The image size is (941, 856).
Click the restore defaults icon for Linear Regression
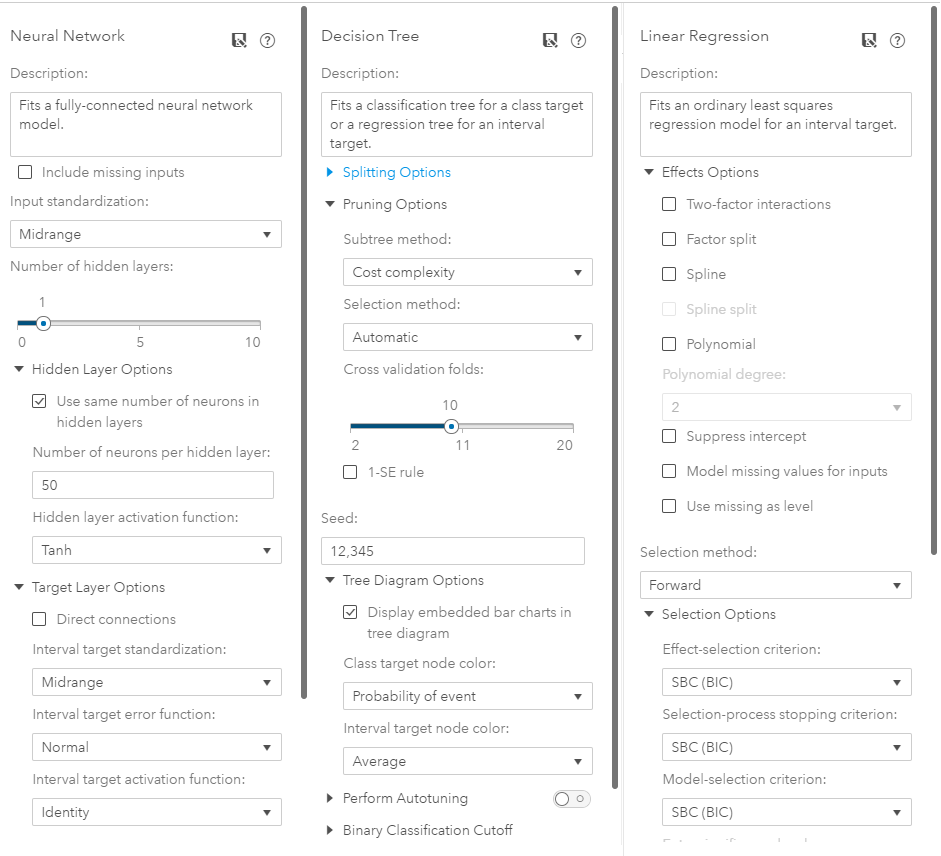(869, 40)
